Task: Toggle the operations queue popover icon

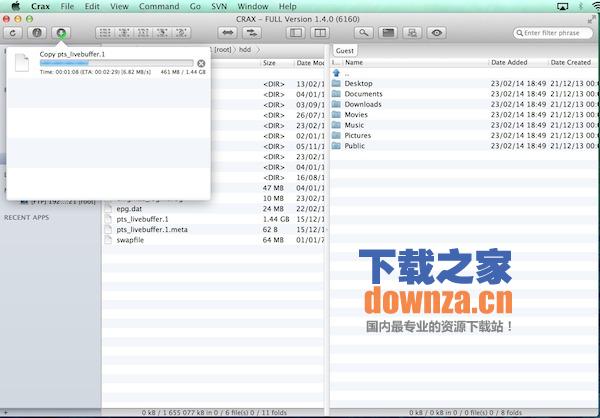Action: click(x=61, y=33)
